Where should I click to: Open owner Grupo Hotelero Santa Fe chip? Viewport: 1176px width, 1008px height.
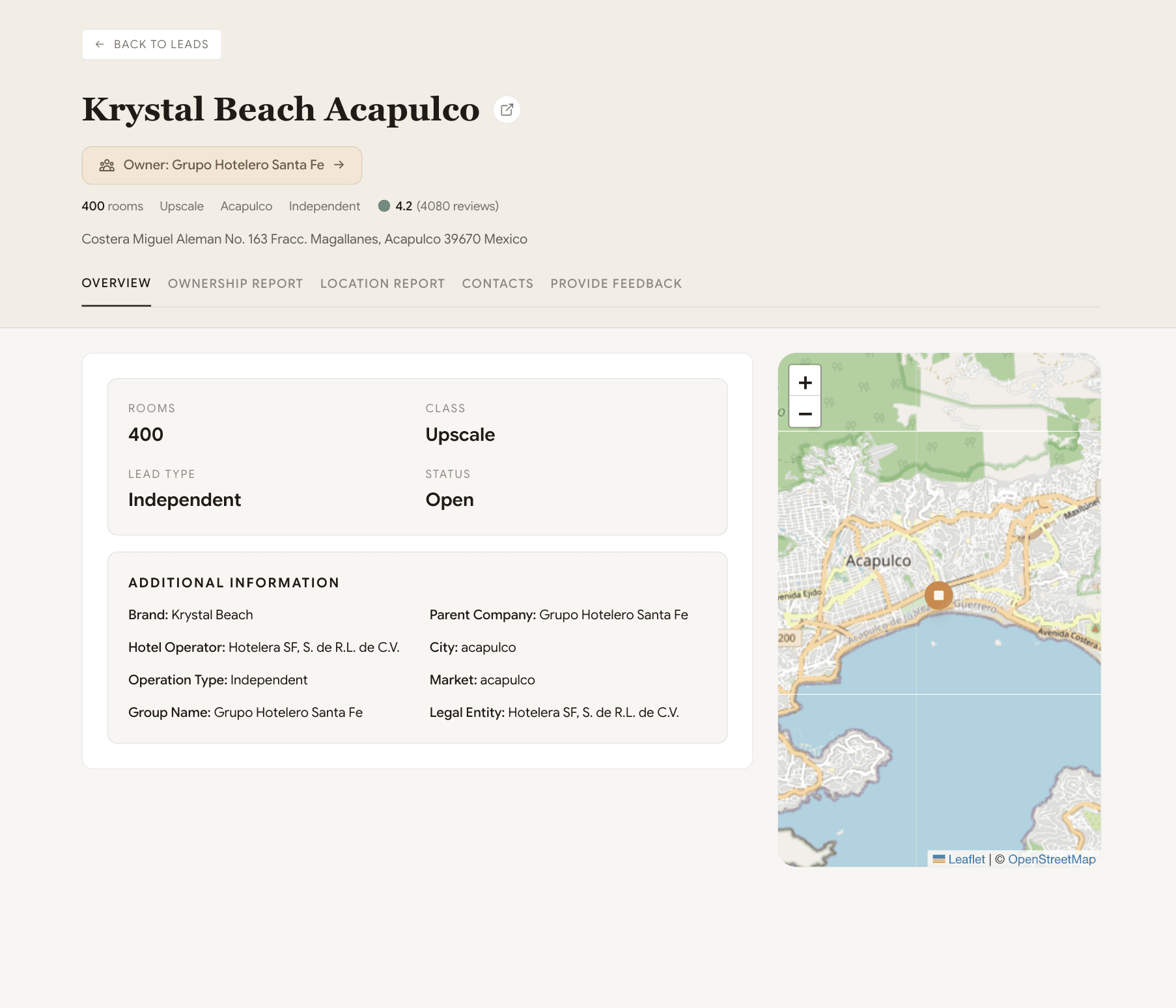click(222, 165)
